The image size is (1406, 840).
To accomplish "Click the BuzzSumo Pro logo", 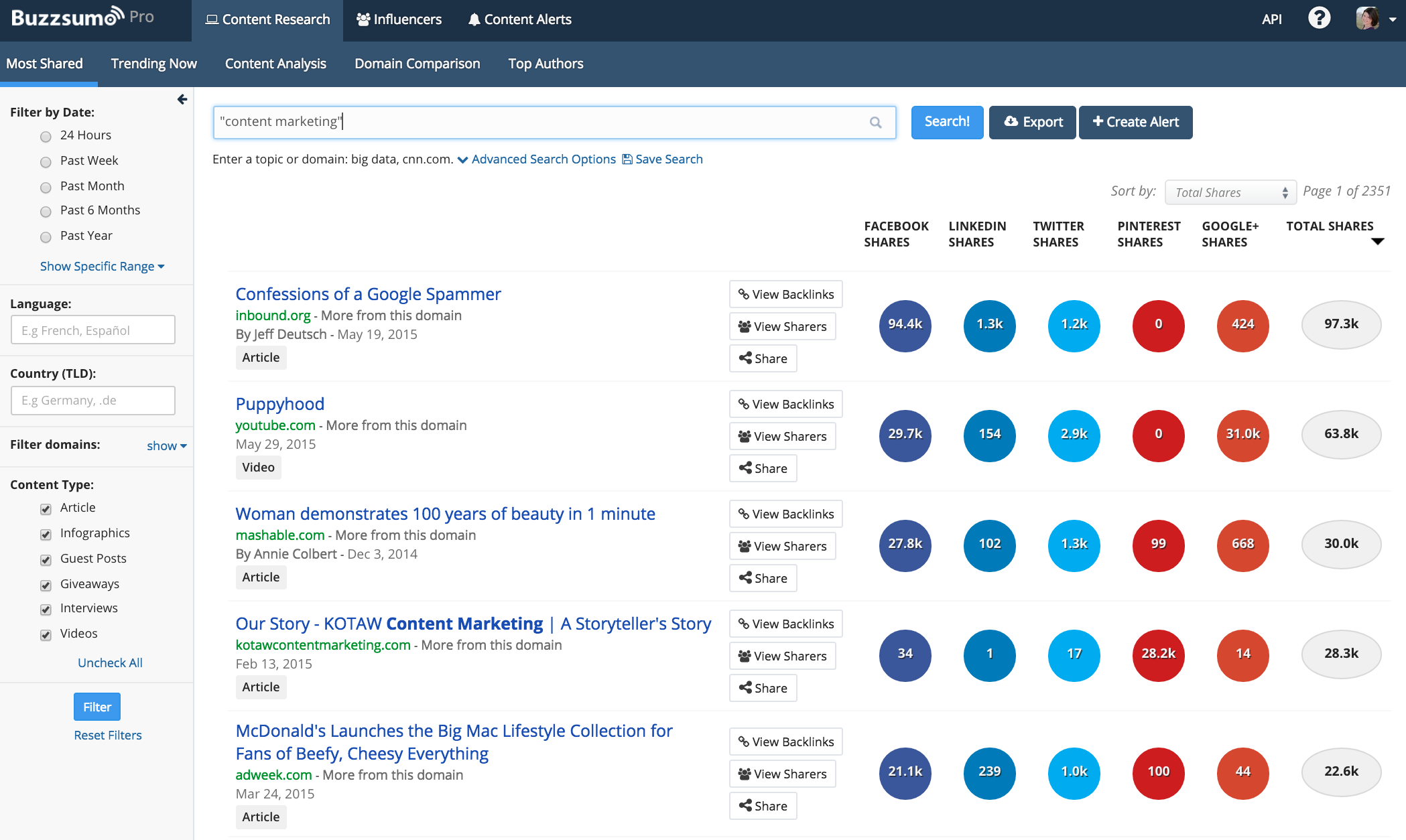I will 82,17.
